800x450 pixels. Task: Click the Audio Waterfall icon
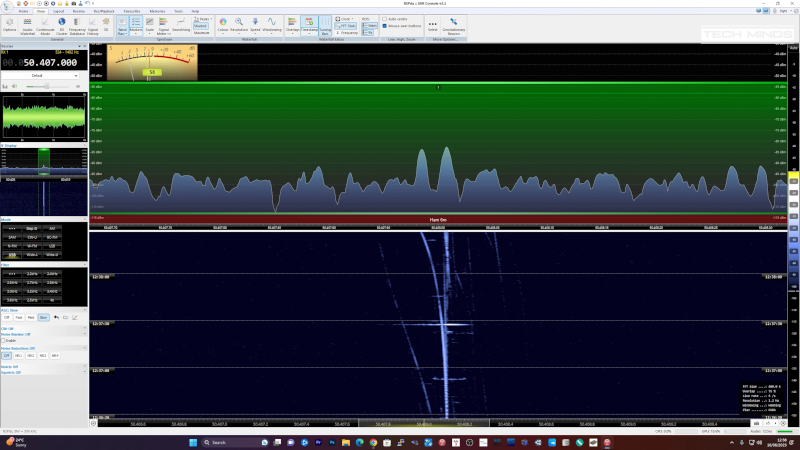[x=27, y=24]
